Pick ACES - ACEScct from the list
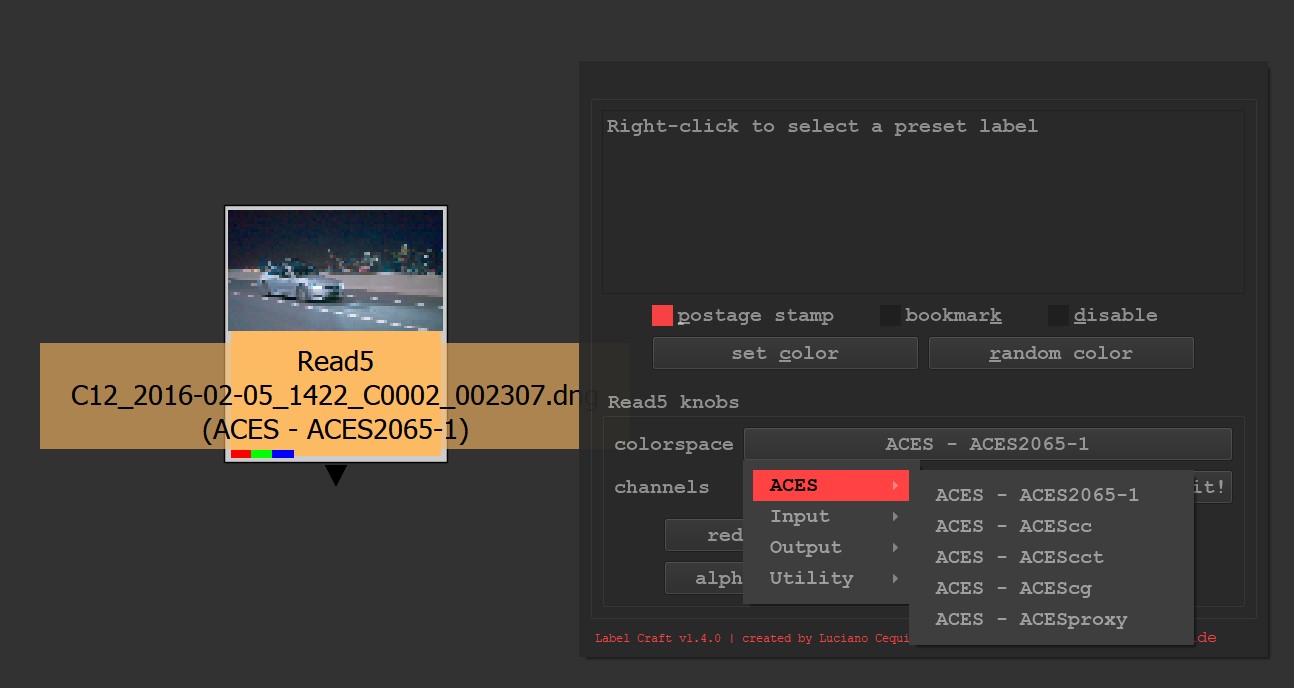 [x=1019, y=558]
